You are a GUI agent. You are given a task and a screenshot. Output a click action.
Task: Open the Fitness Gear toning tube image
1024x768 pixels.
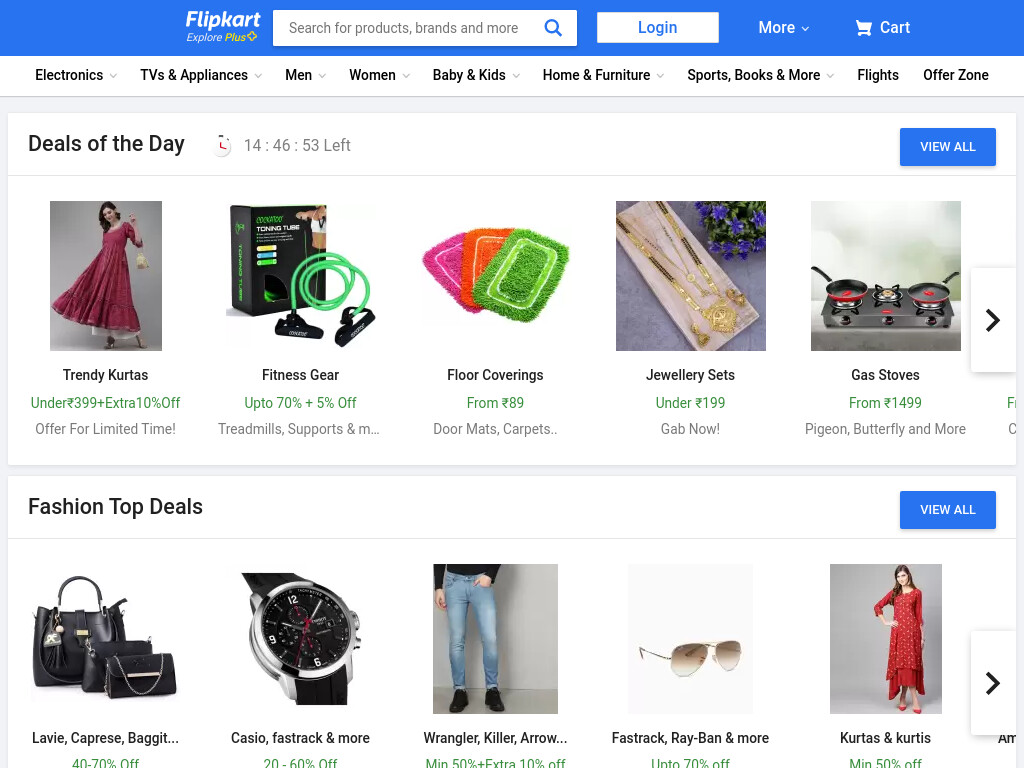click(x=300, y=276)
